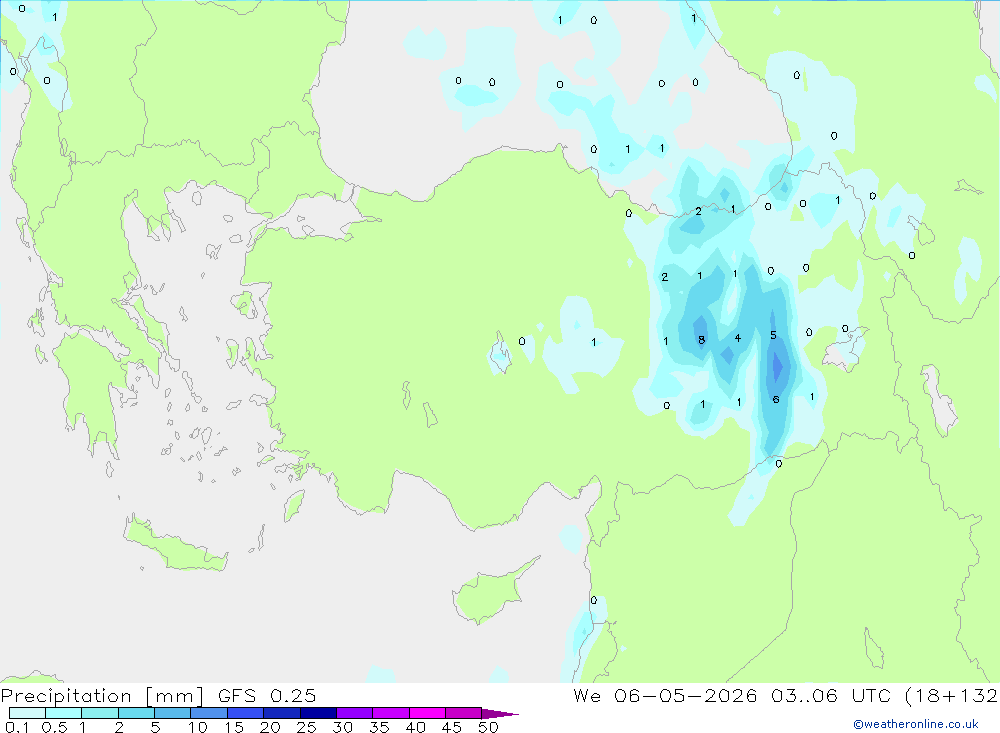Screen dimensions: 1000x733
Task: Click the over-50 mm arrow tip of legend
Action: tap(500, 713)
